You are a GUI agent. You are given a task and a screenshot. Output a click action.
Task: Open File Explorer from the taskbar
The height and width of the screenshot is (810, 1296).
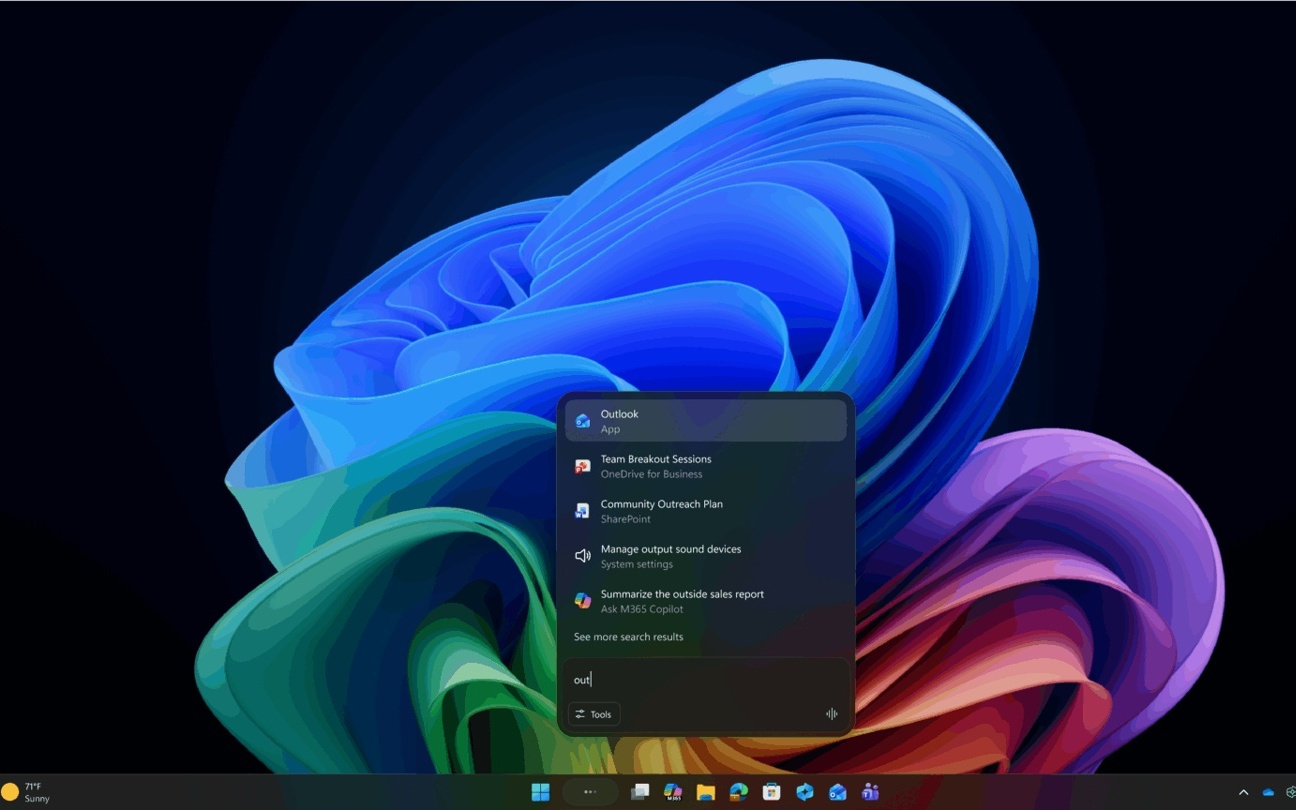(705, 791)
